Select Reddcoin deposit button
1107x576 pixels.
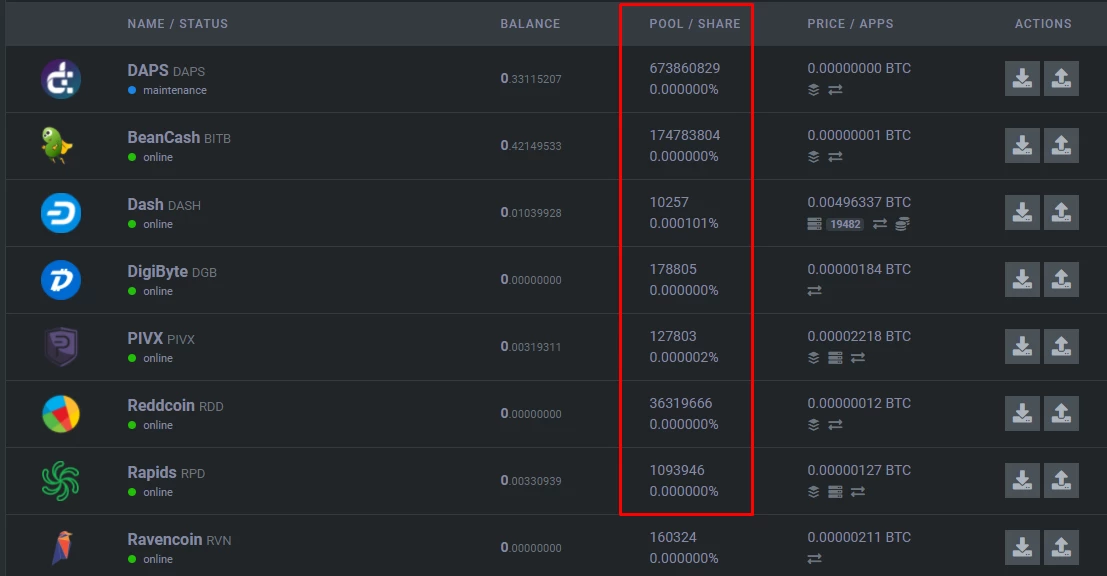[1022, 414]
